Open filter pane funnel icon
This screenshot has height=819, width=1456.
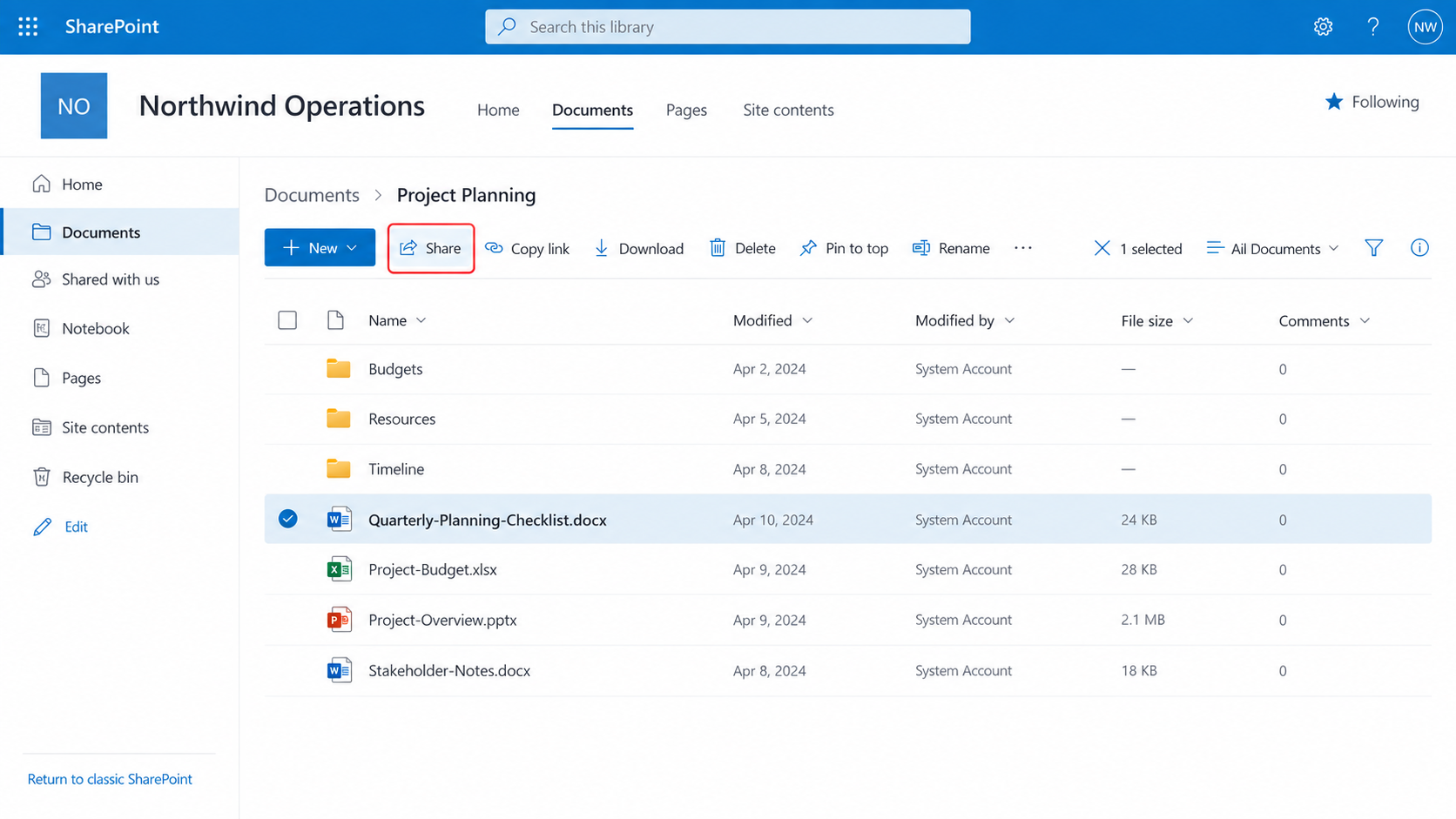(x=1374, y=248)
